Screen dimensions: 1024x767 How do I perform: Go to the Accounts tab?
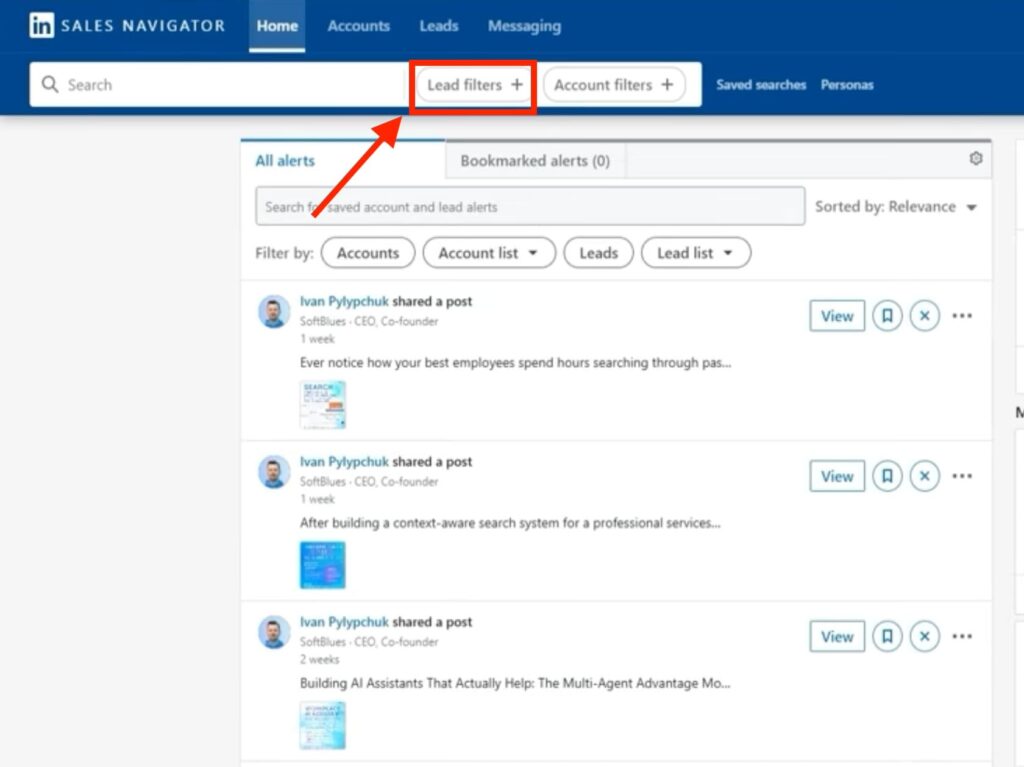coord(359,26)
